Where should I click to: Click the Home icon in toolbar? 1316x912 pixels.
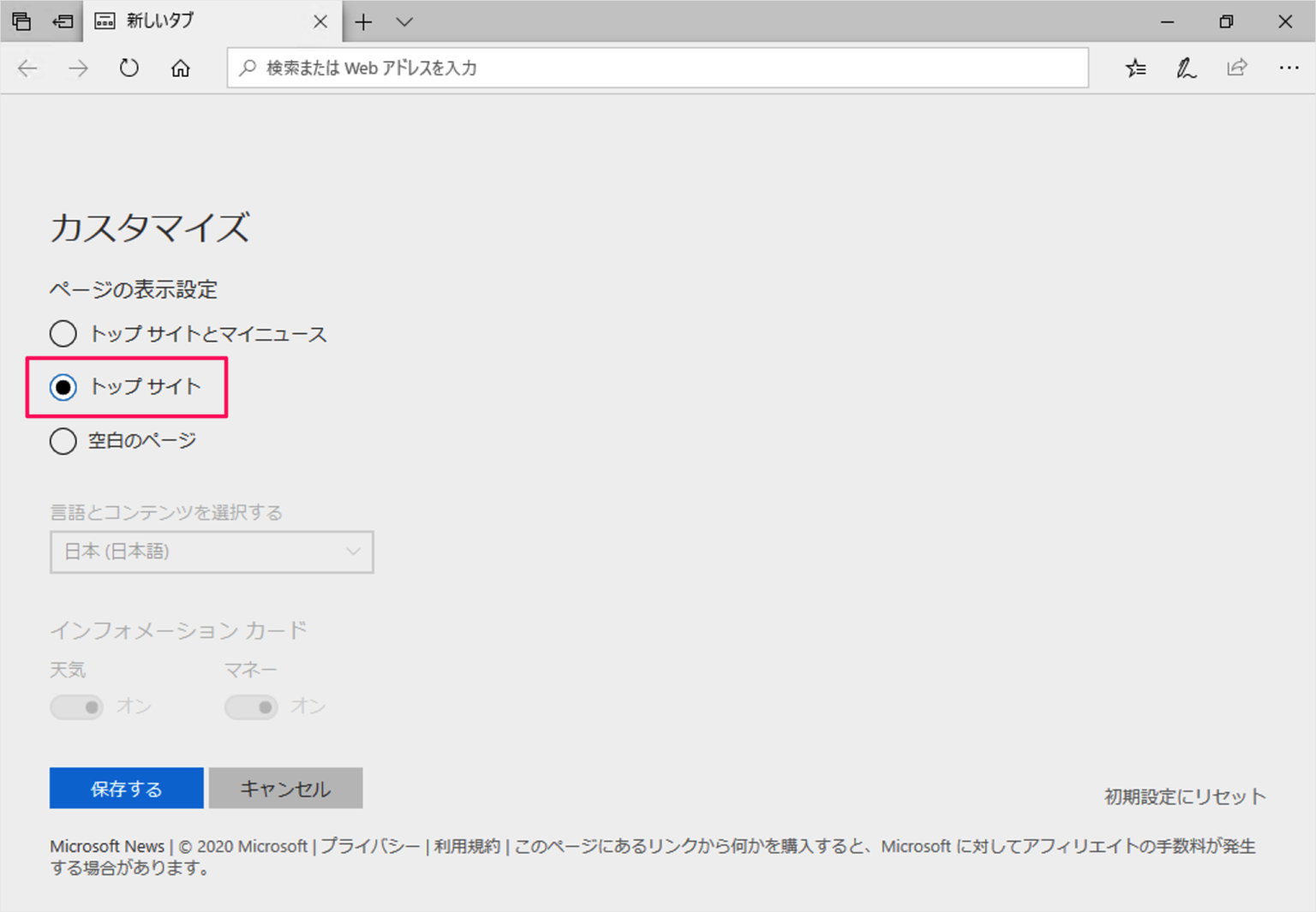[x=180, y=69]
